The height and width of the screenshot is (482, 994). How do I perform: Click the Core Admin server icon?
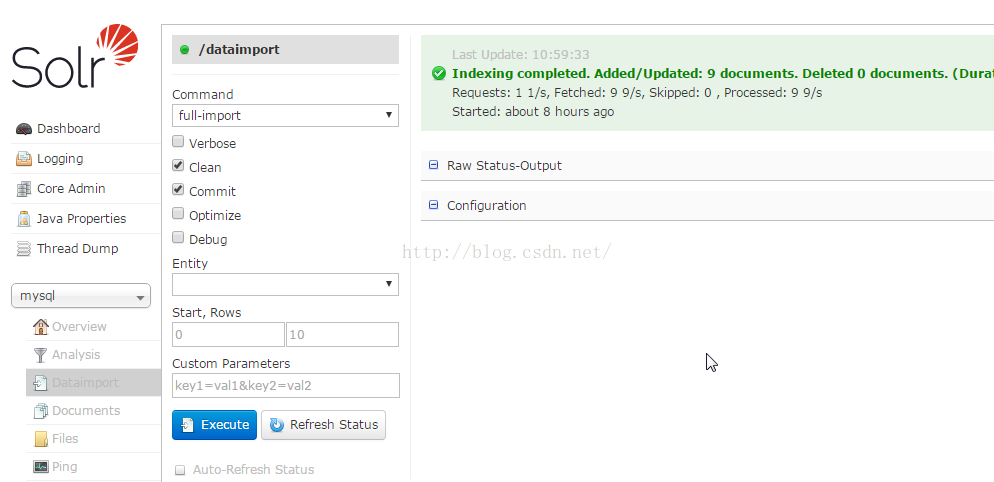pos(23,188)
